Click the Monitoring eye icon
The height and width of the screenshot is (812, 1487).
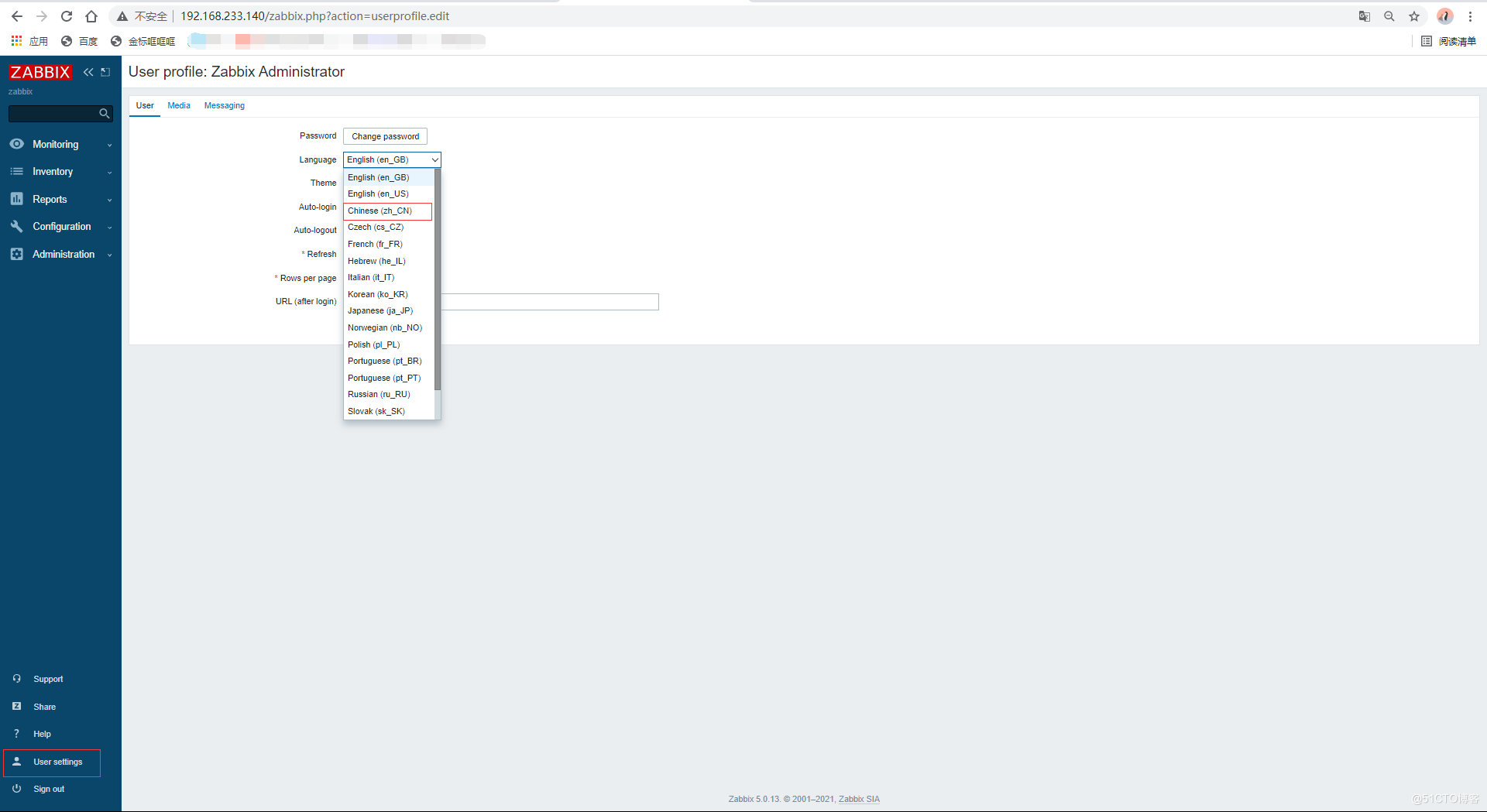(16, 144)
